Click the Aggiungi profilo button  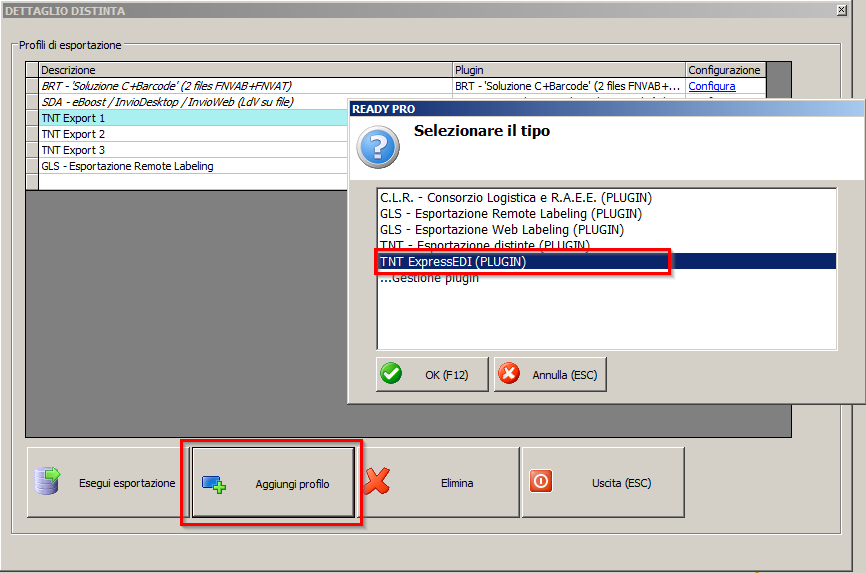[273, 482]
